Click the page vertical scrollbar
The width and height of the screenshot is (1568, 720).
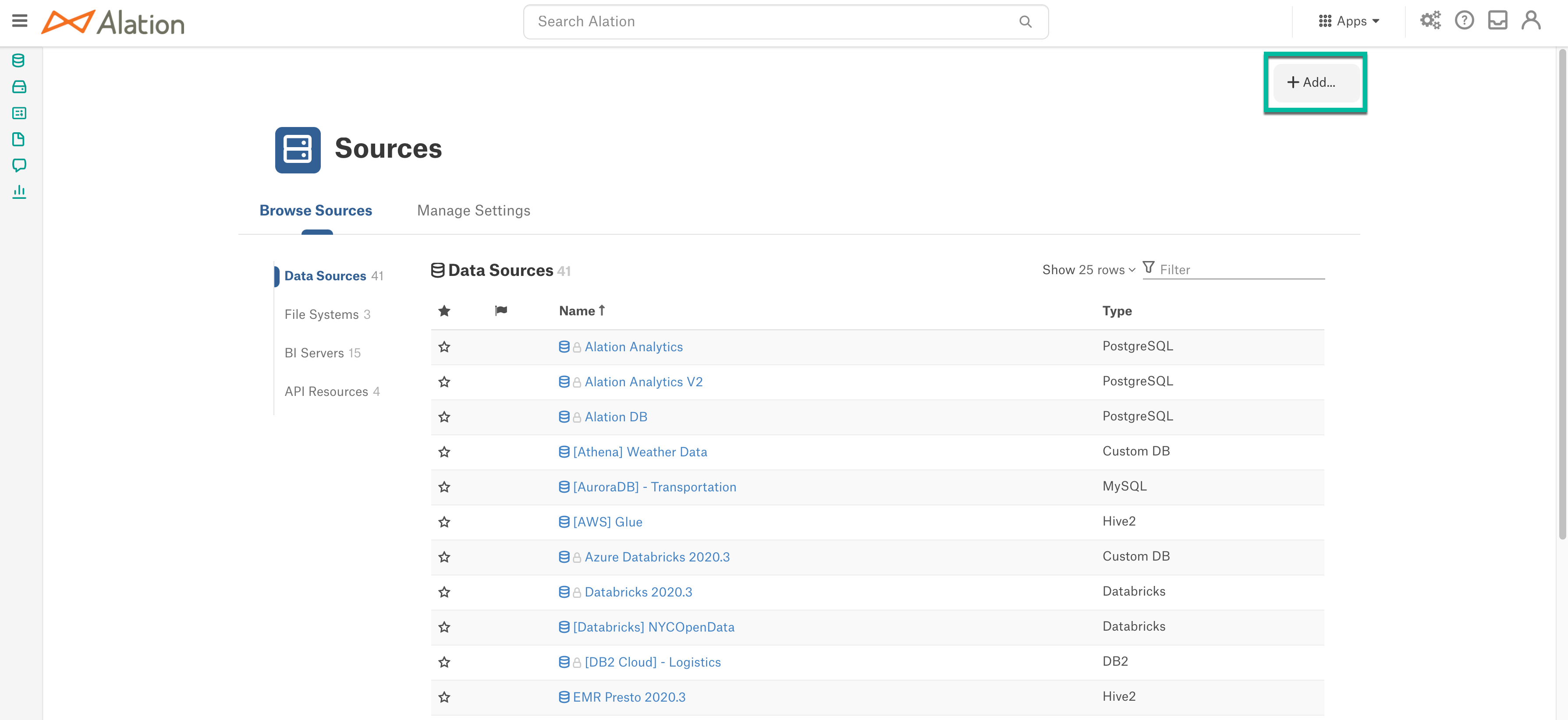(1562, 295)
